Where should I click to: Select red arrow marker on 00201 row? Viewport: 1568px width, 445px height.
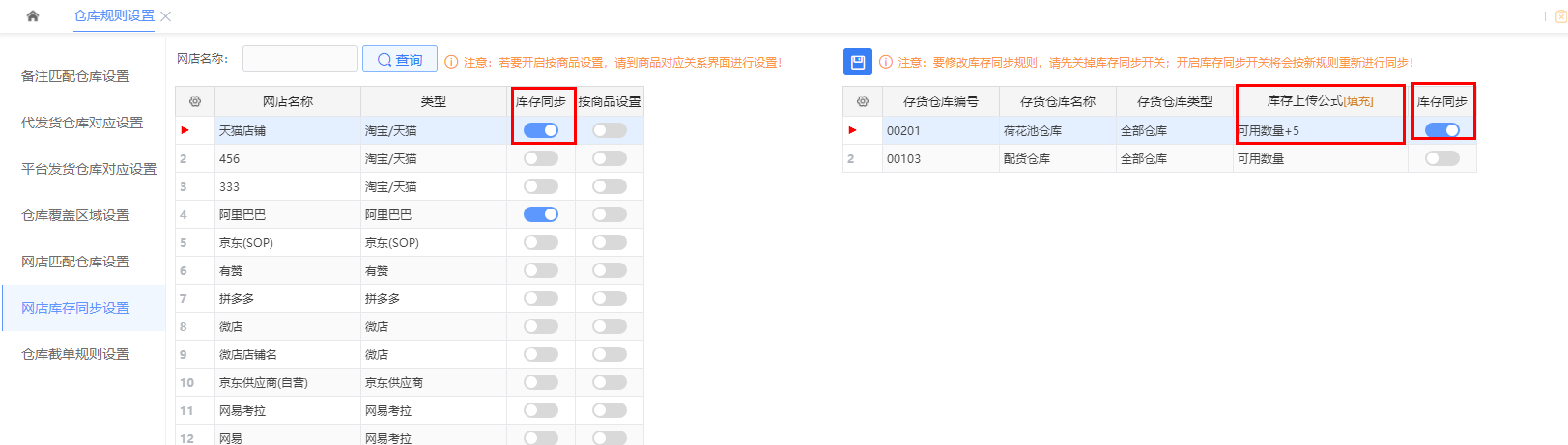click(852, 130)
